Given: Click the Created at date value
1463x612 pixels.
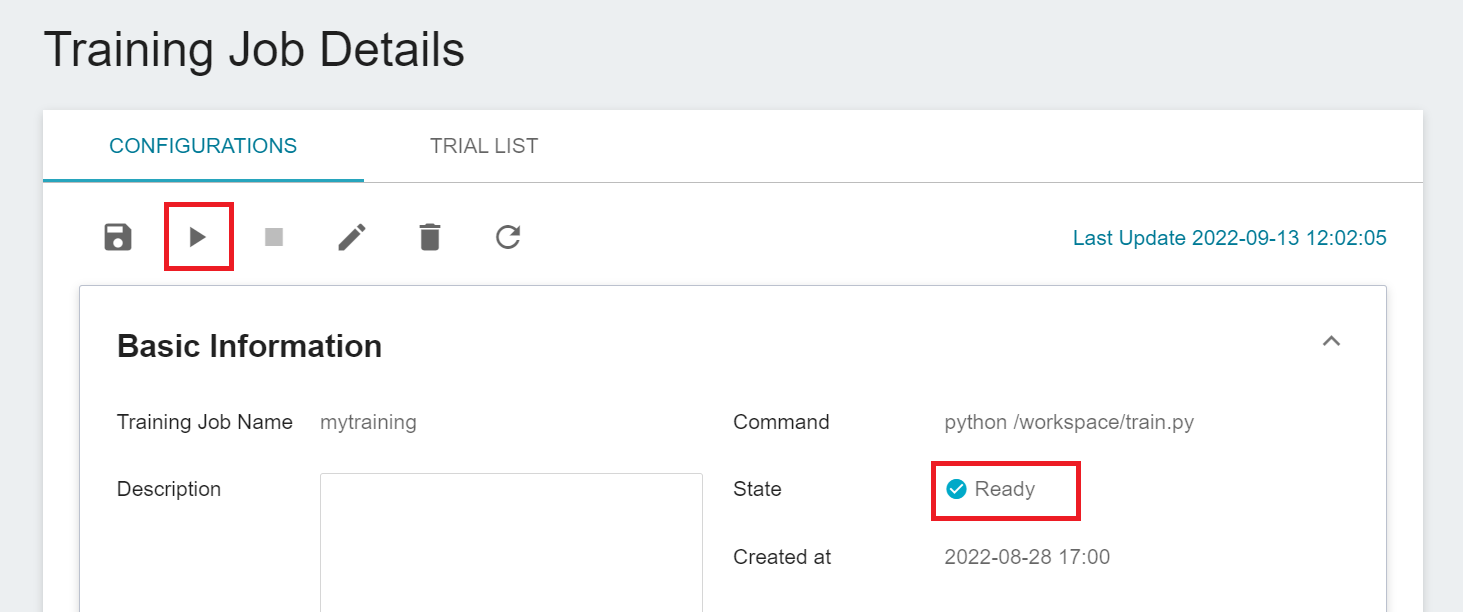Looking at the screenshot, I should click(1027, 557).
